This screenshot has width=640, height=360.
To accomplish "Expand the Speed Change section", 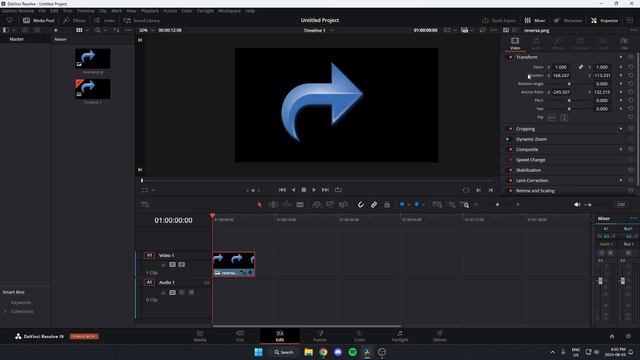I will (531, 160).
